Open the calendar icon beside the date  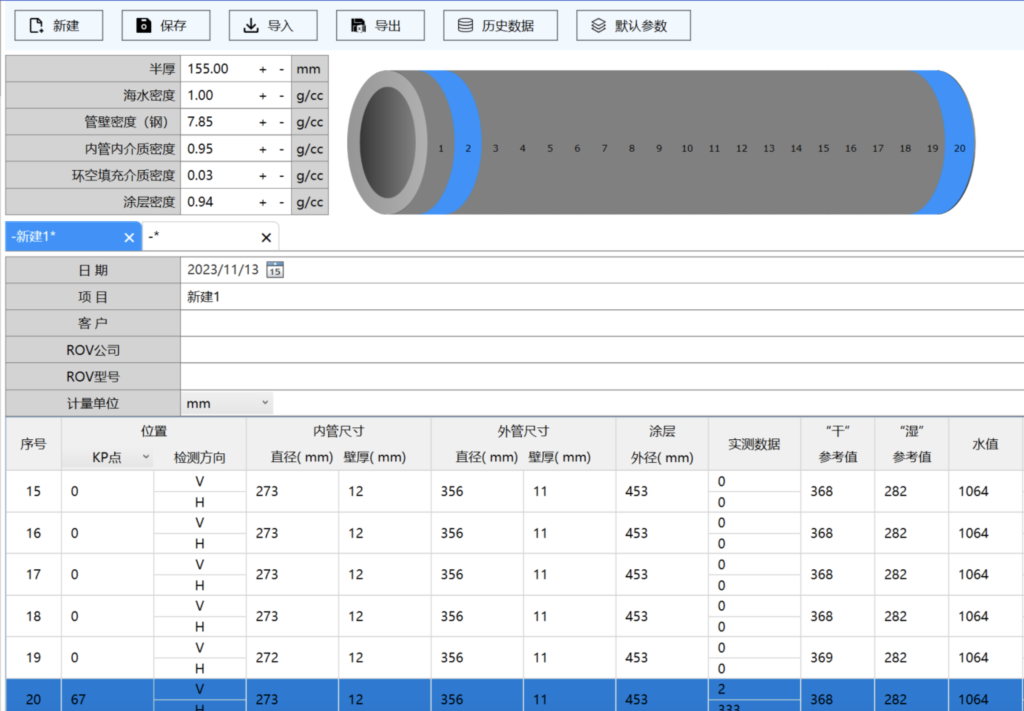coord(275,270)
